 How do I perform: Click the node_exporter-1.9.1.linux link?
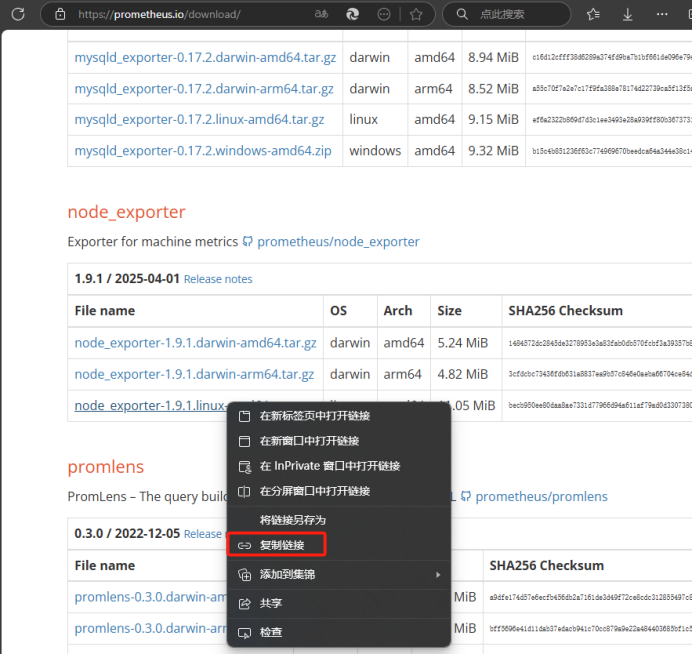click(x=150, y=405)
